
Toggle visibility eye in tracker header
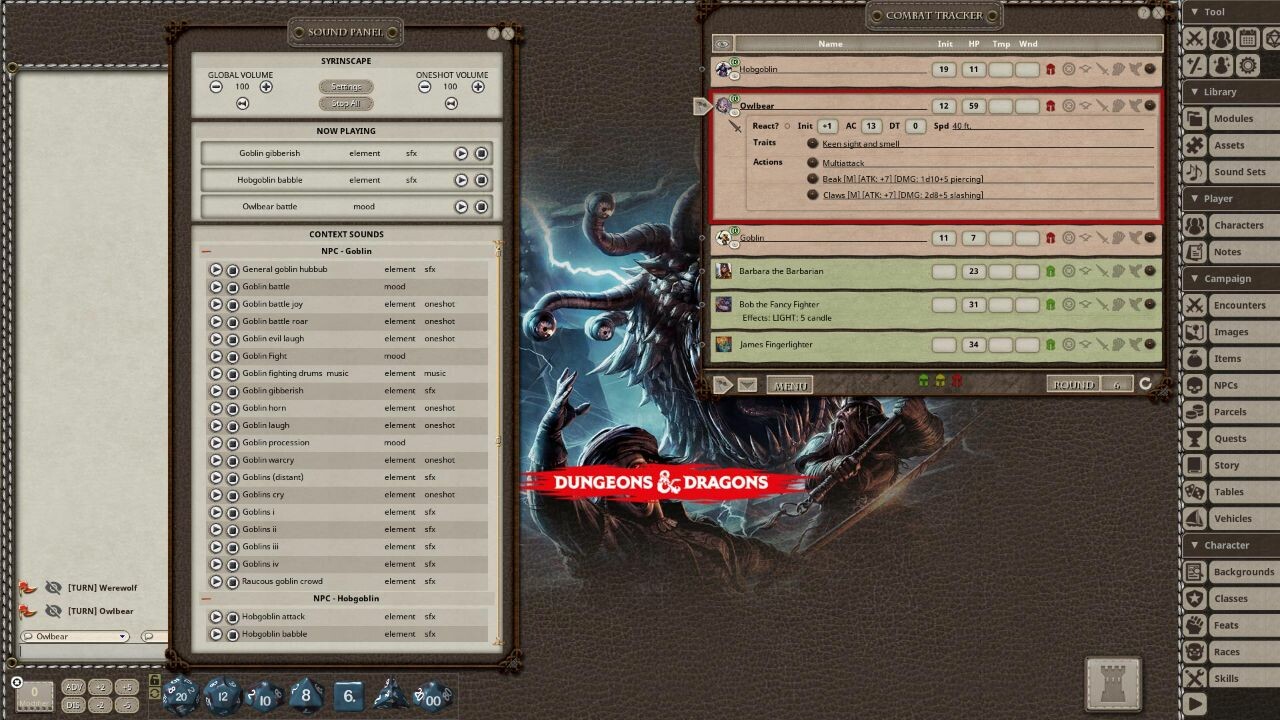click(722, 44)
